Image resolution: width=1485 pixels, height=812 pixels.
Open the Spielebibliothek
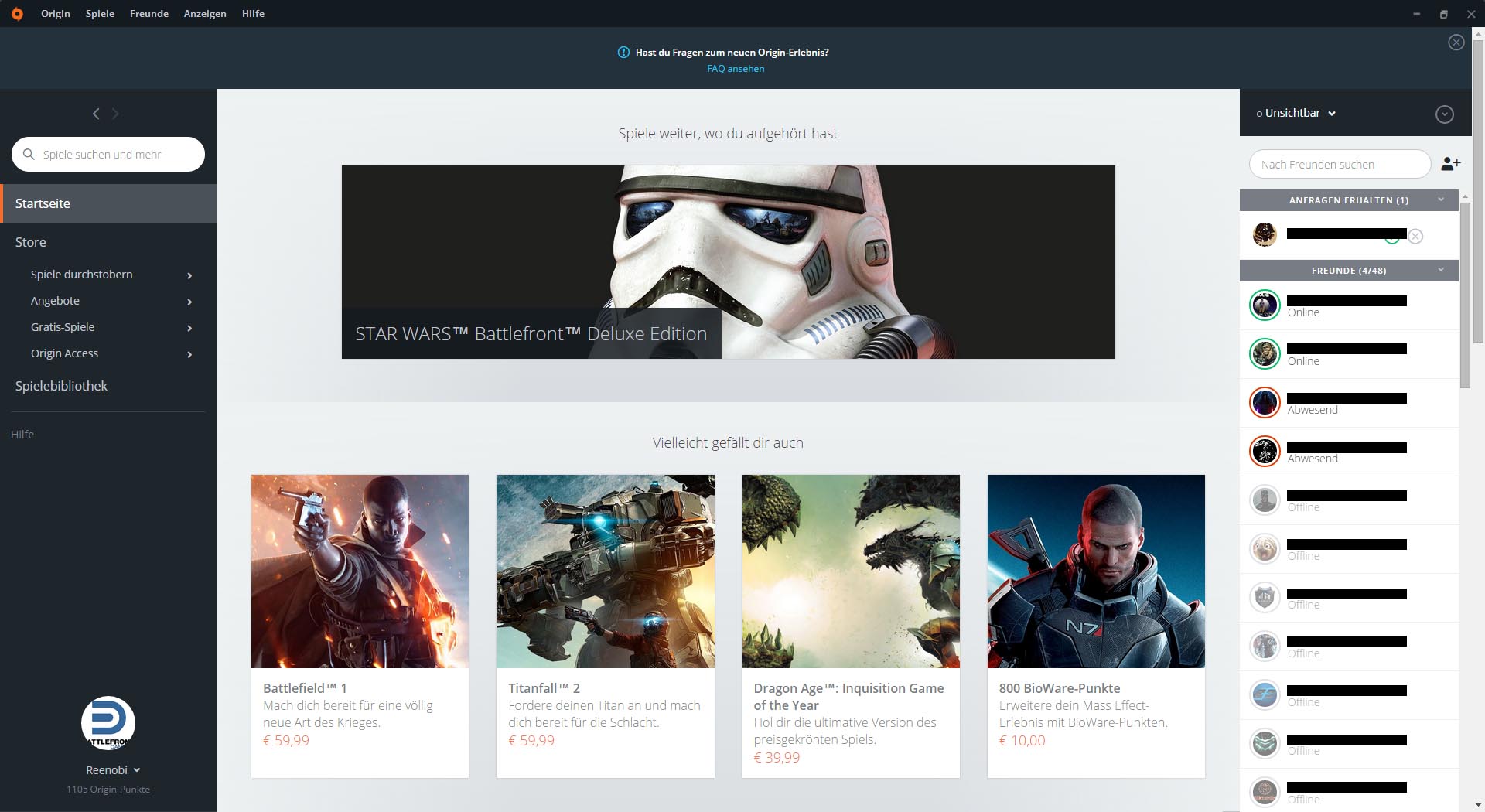click(x=61, y=386)
